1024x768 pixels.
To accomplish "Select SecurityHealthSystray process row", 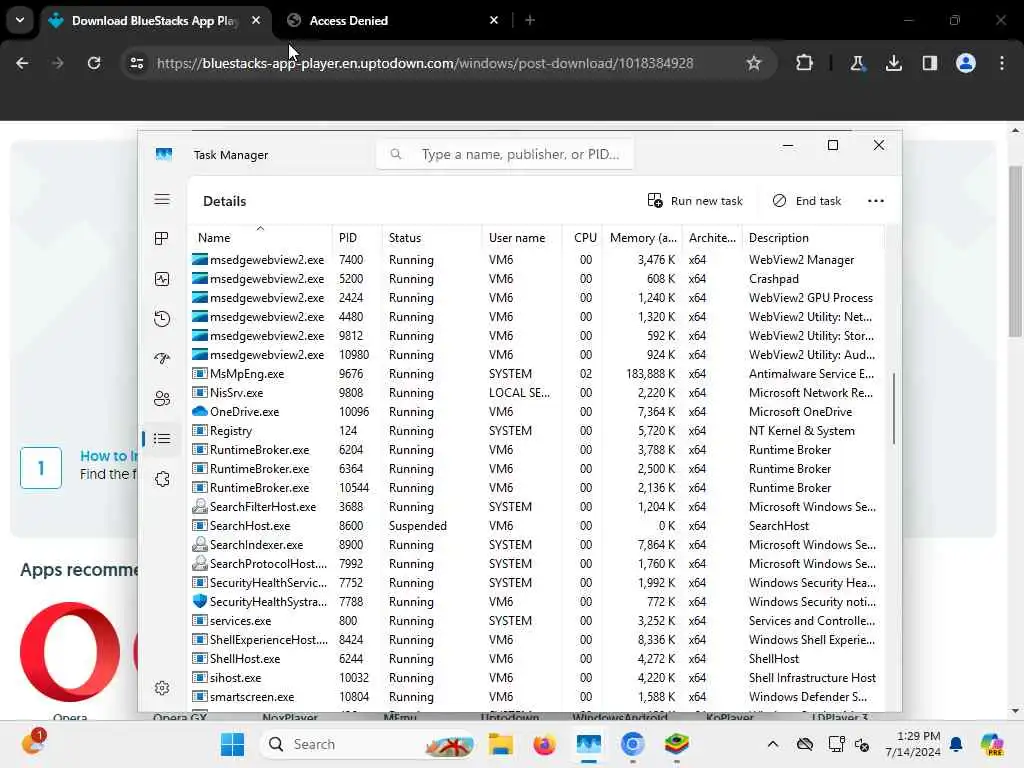I will tap(537, 601).
